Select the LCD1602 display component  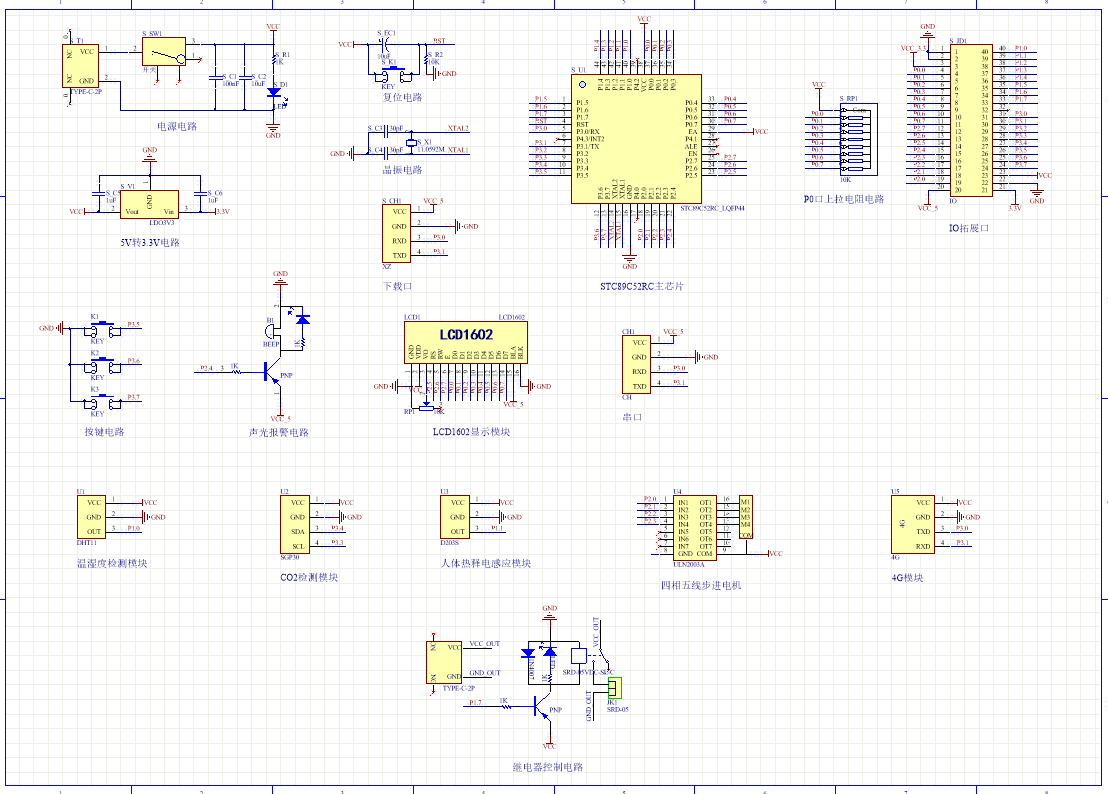(x=466, y=342)
